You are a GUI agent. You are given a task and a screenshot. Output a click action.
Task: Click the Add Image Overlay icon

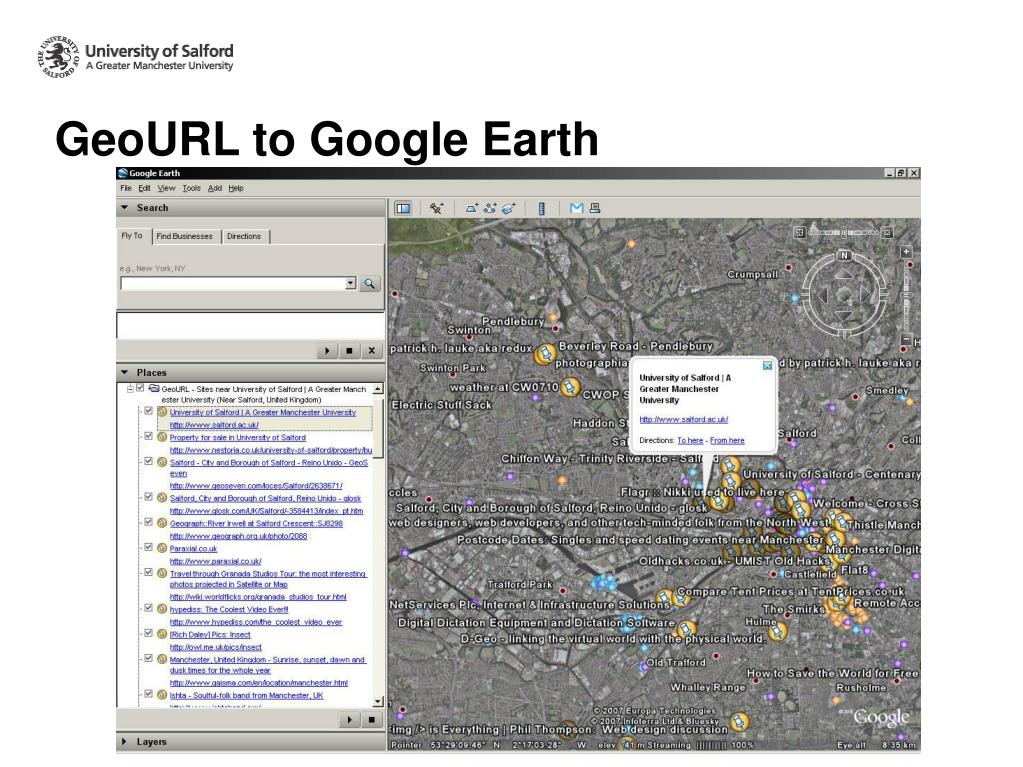pos(508,209)
